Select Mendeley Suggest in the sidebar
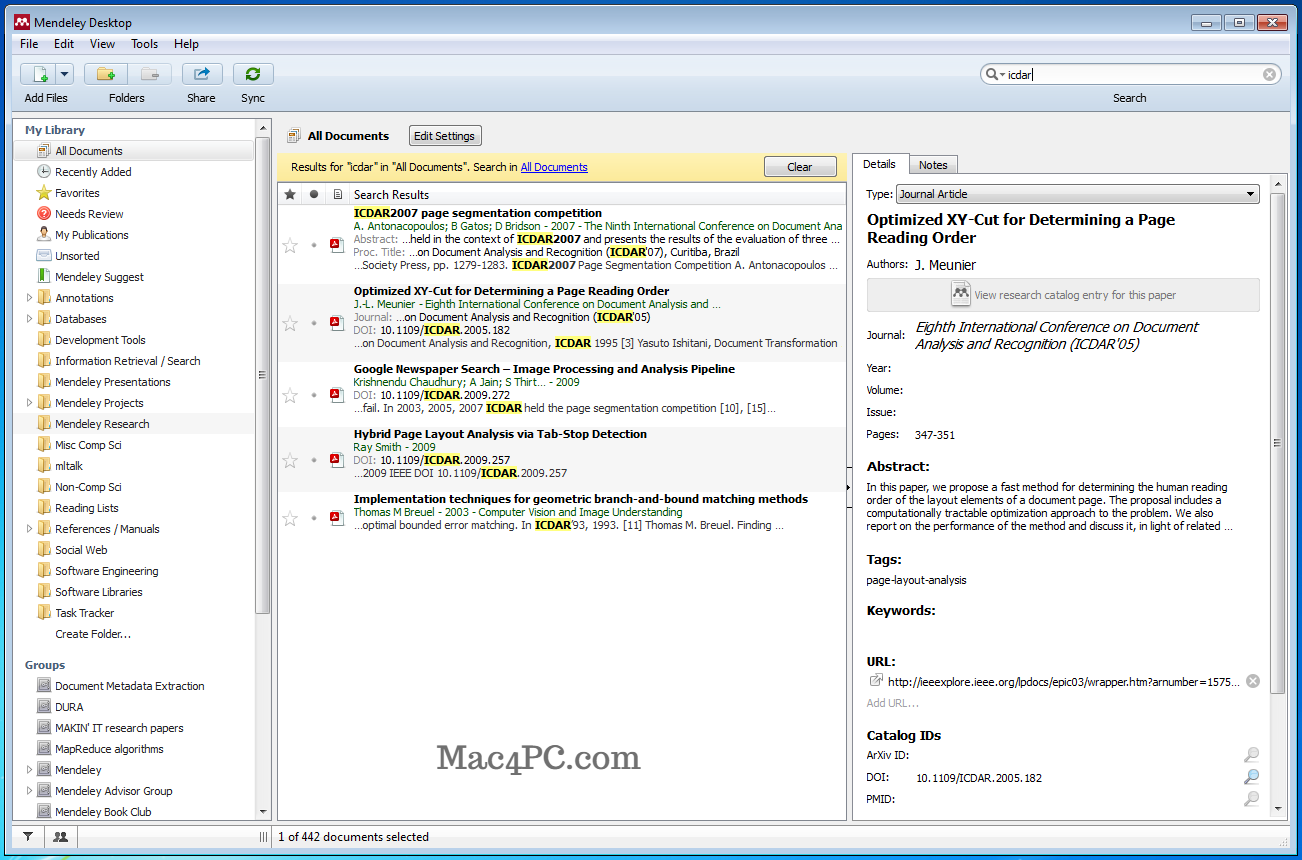1302x860 pixels. [x=99, y=277]
